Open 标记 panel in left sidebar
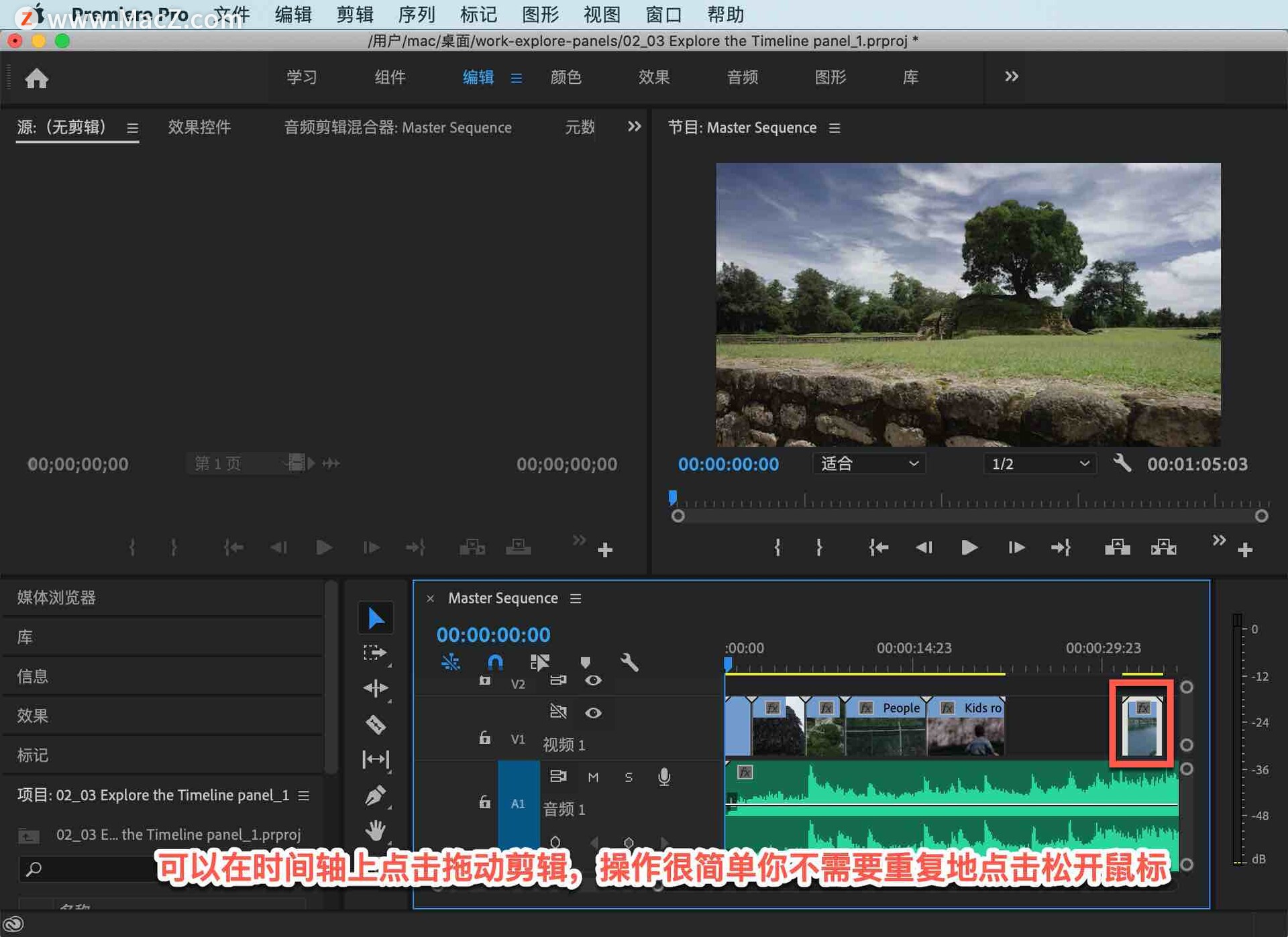The height and width of the screenshot is (937, 1288). click(x=33, y=755)
